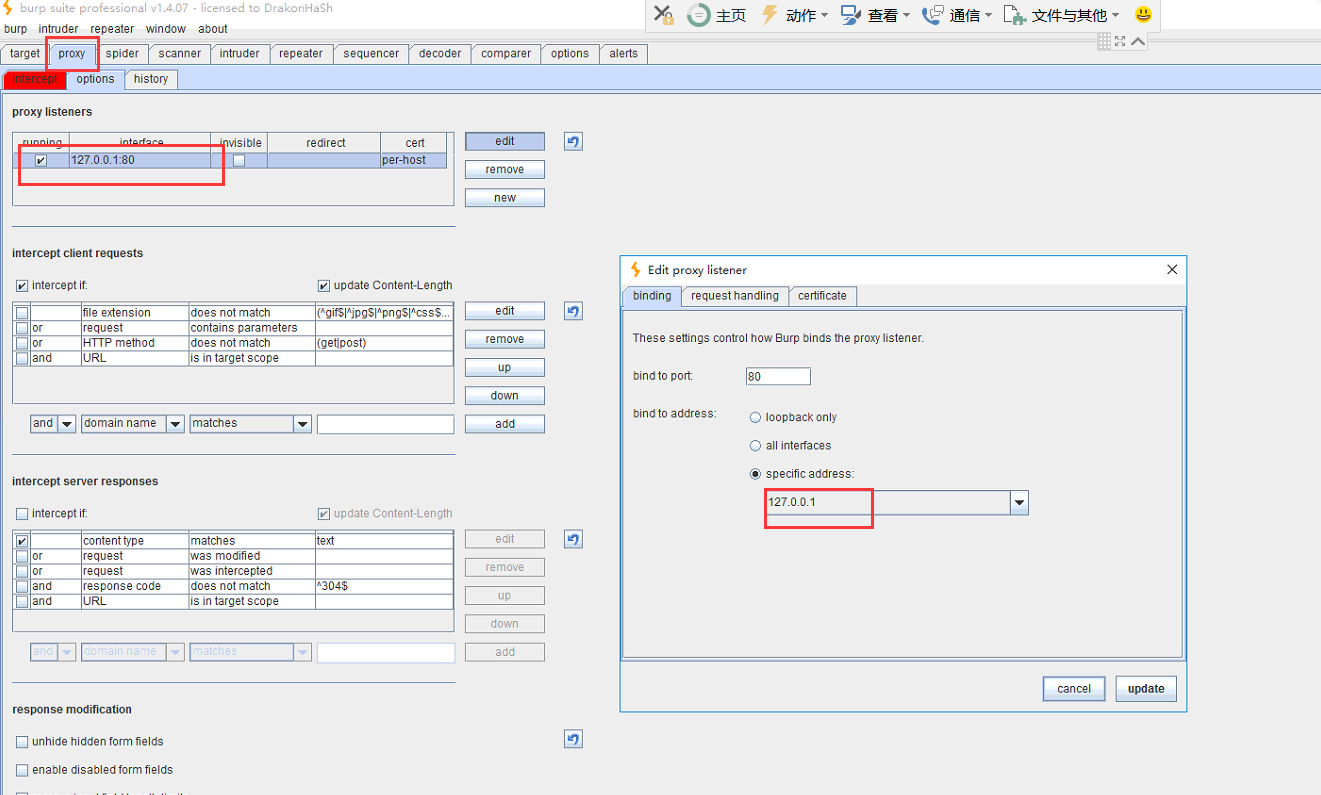Open the burp menu
Viewport: 1321px width, 795px height.
(x=15, y=29)
